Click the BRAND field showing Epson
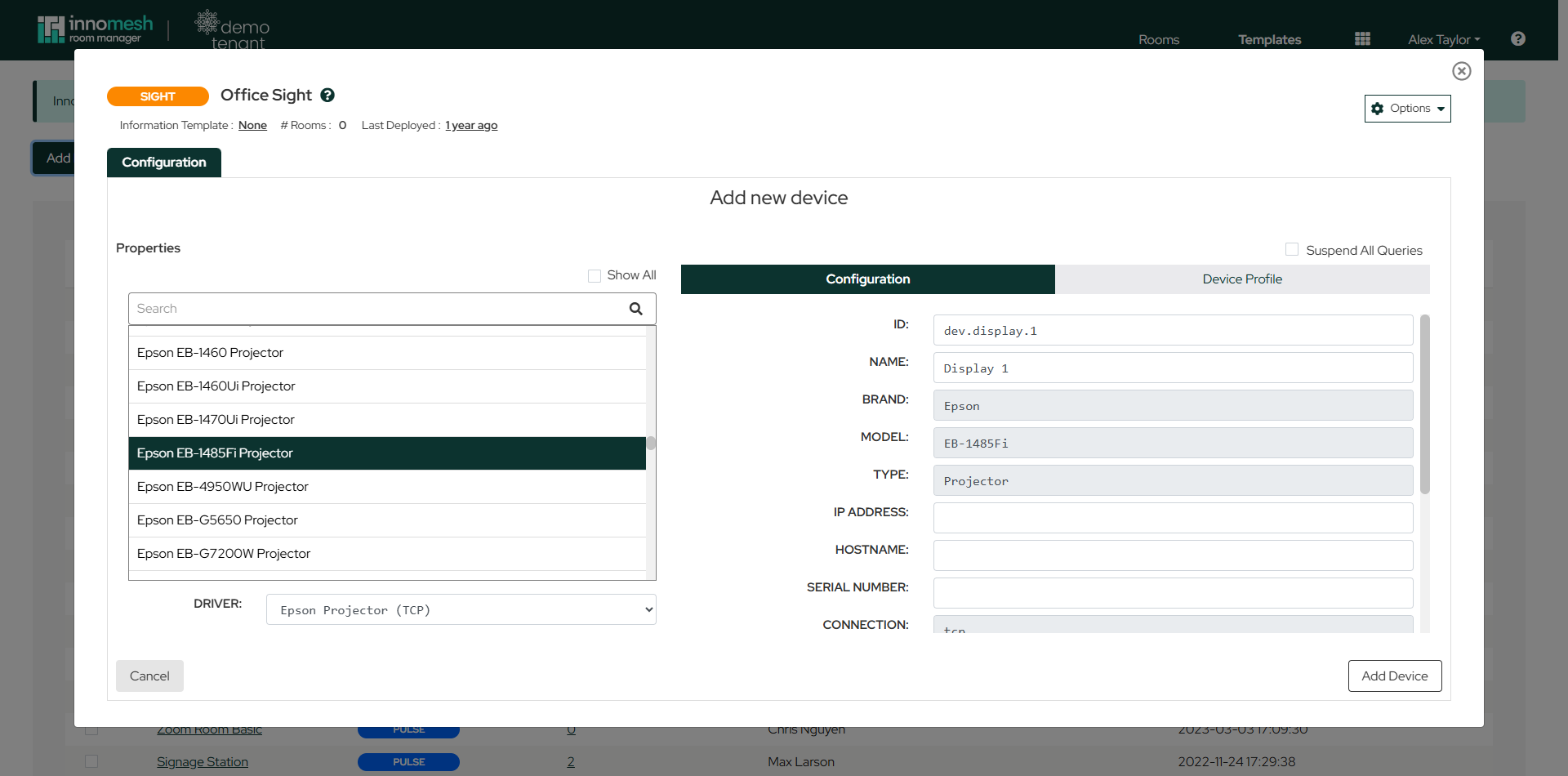The height and width of the screenshot is (776, 1568). point(1173,406)
